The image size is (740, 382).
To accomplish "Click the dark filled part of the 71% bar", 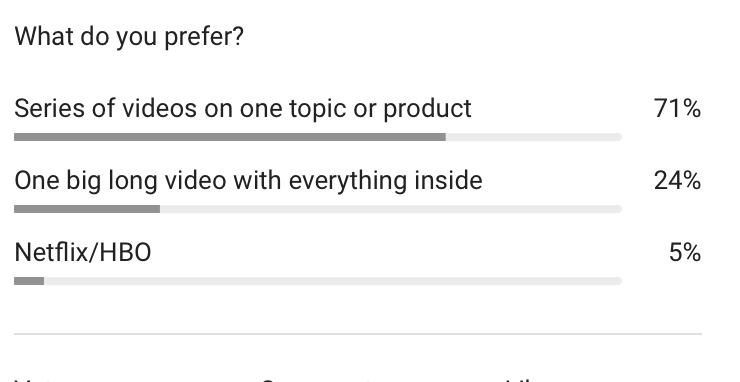I will point(230,137).
